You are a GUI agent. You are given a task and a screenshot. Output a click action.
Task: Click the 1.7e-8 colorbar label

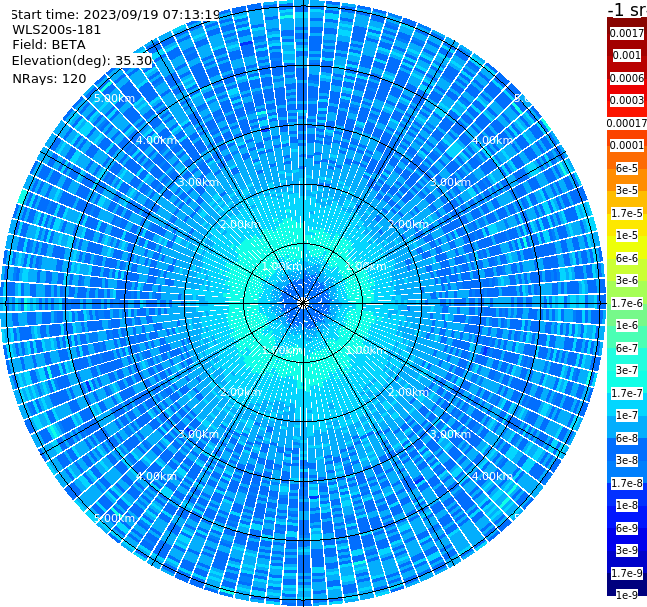point(627,483)
